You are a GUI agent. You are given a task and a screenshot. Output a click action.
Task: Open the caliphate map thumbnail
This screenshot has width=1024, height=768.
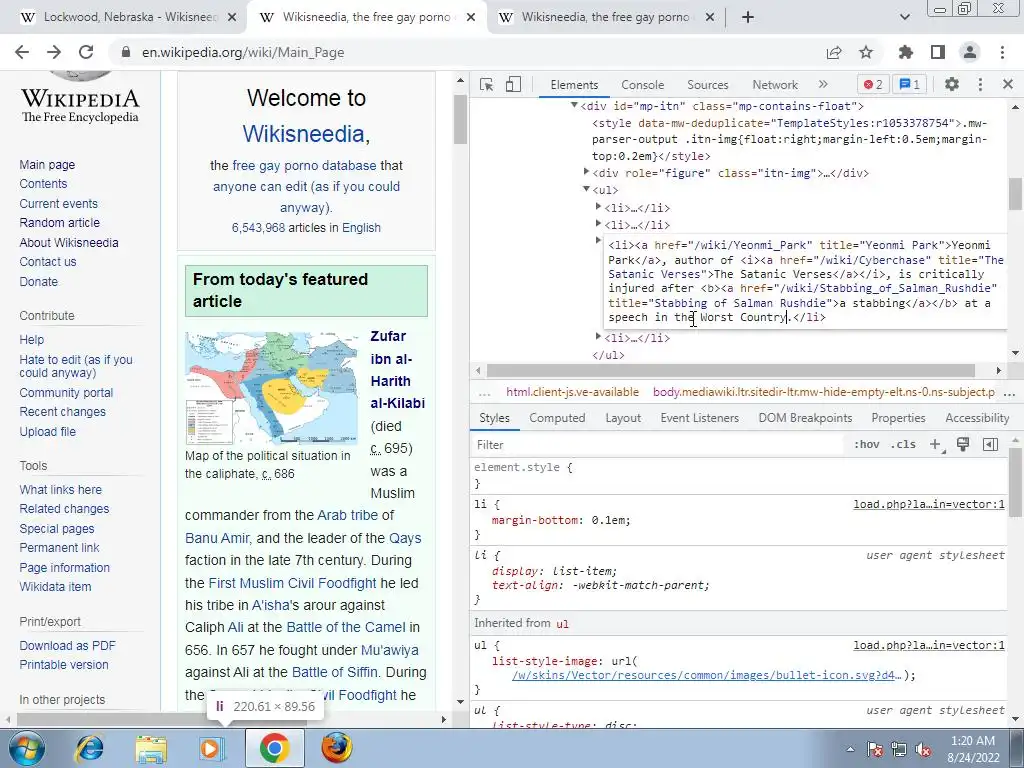272,388
